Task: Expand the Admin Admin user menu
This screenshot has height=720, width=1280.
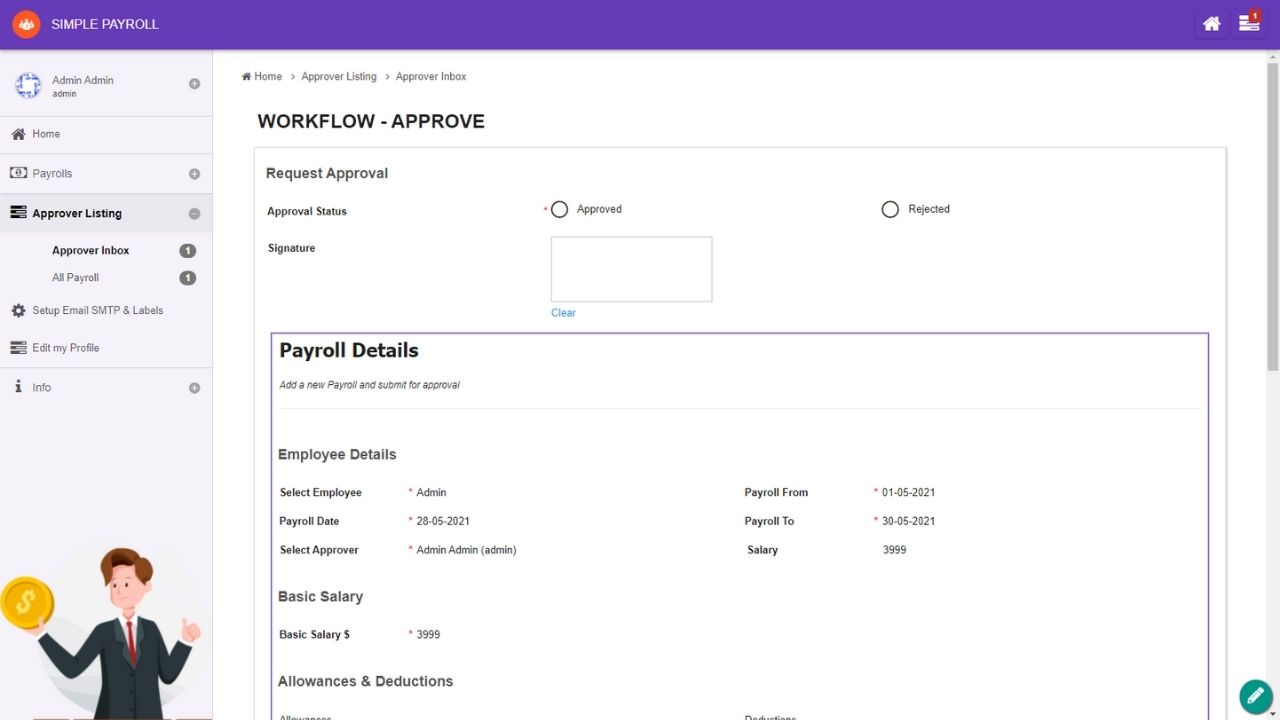Action: 194,84
